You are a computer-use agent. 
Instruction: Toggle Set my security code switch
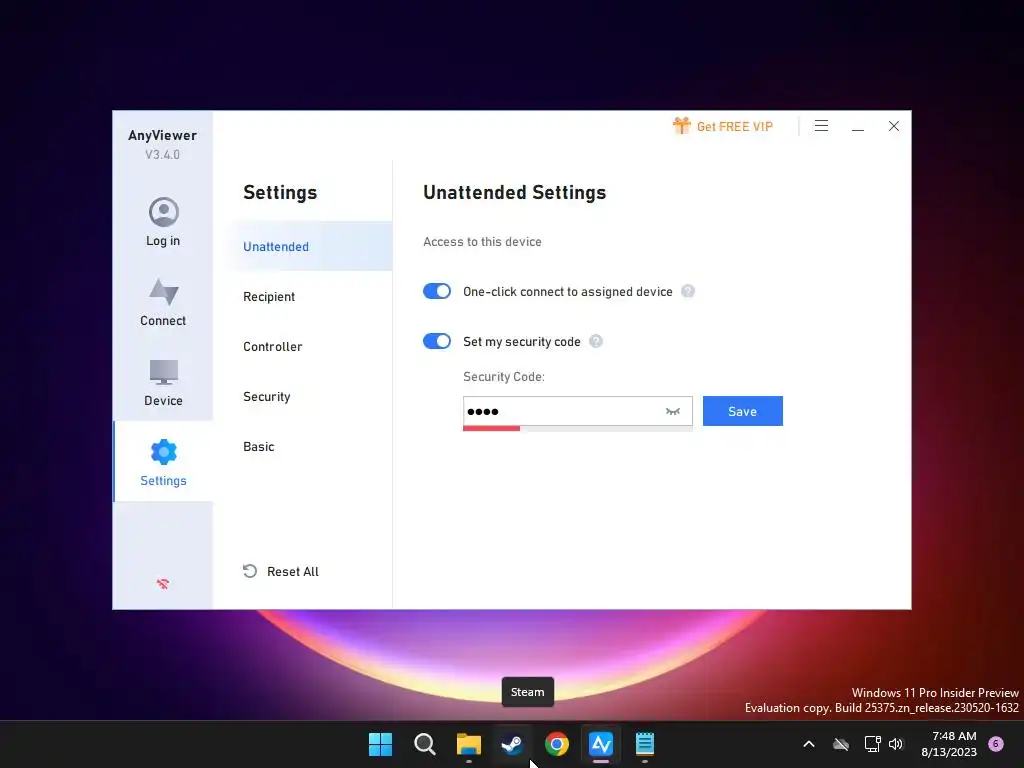tap(437, 342)
